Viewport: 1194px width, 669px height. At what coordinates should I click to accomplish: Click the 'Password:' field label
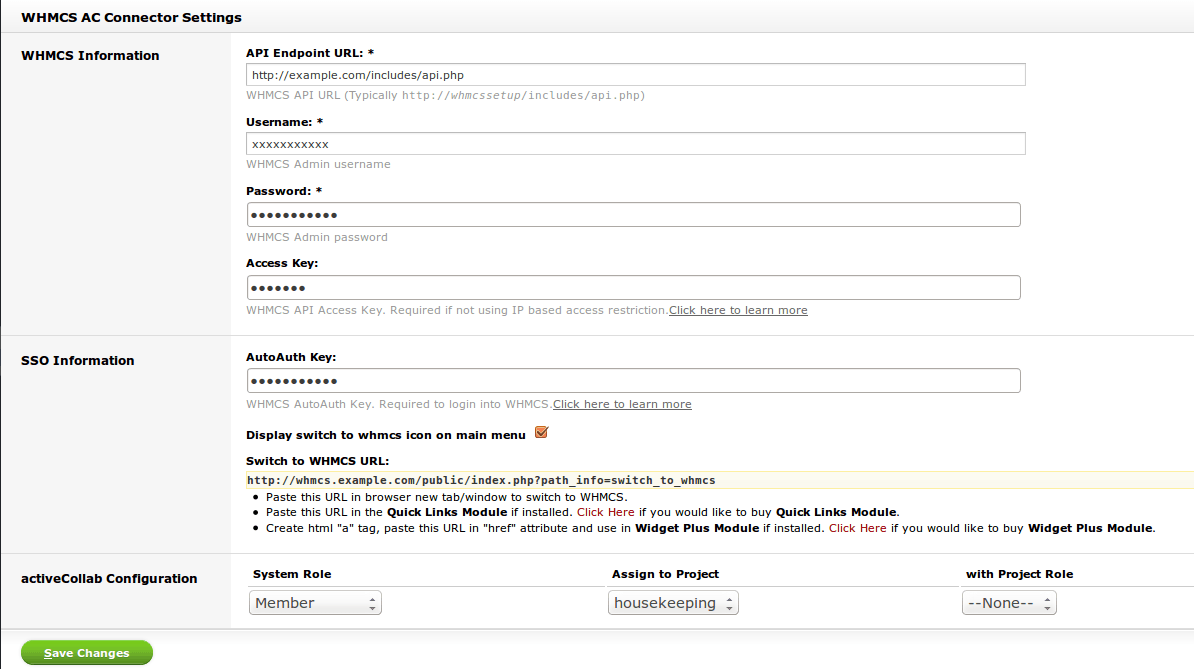[x=284, y=191]
